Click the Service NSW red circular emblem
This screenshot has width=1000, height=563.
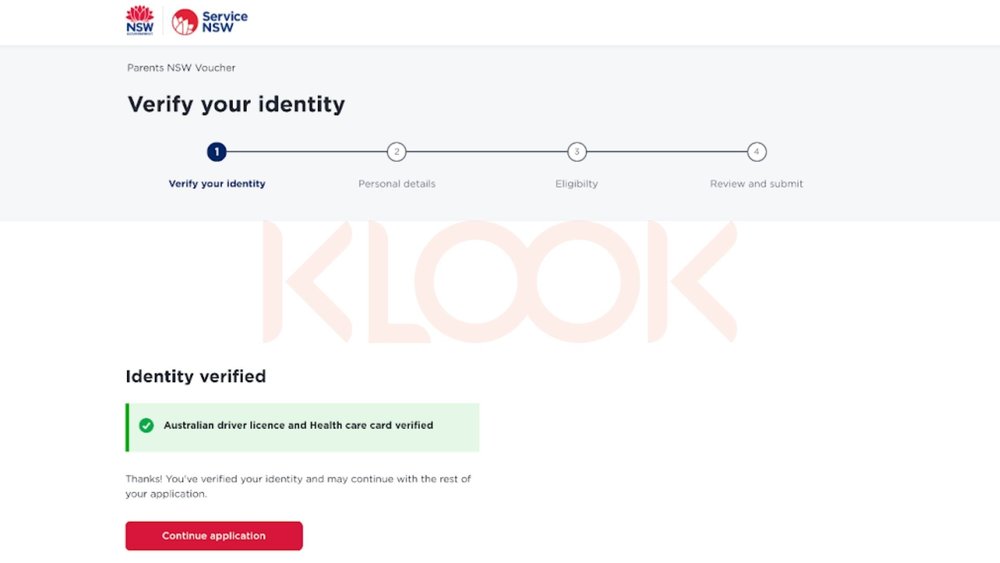coord(185,22)
